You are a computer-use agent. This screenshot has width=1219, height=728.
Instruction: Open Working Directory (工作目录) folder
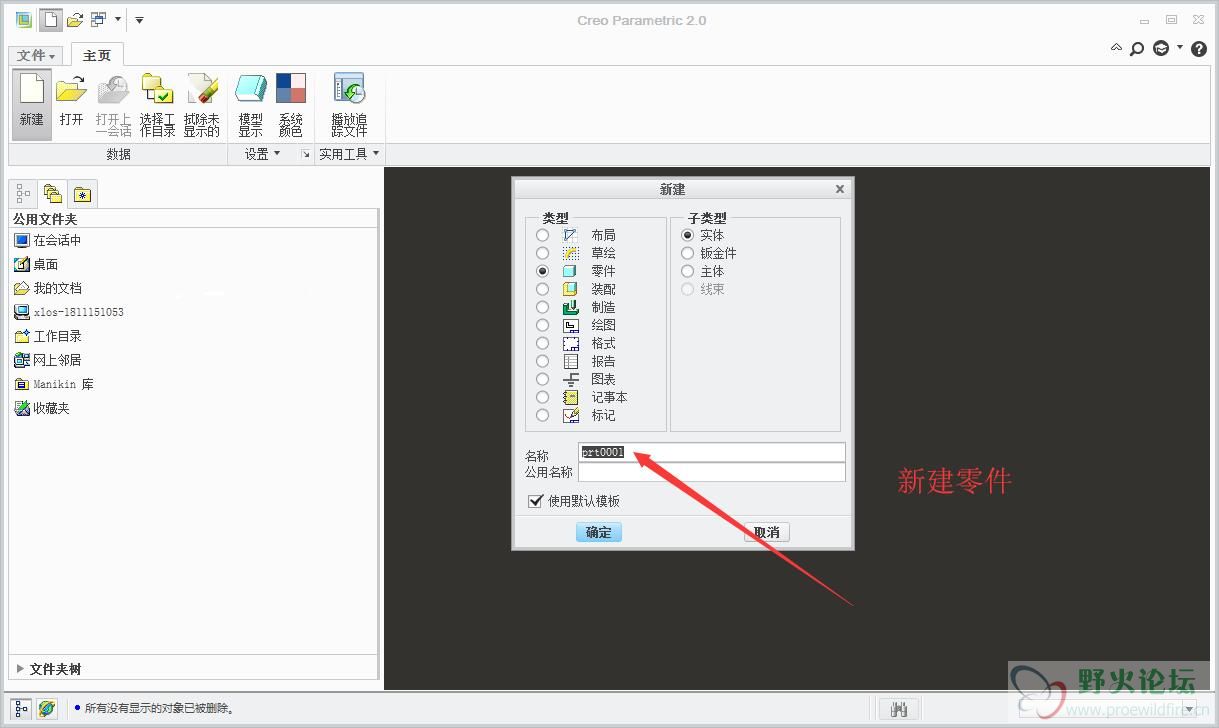tap(47, 336)
